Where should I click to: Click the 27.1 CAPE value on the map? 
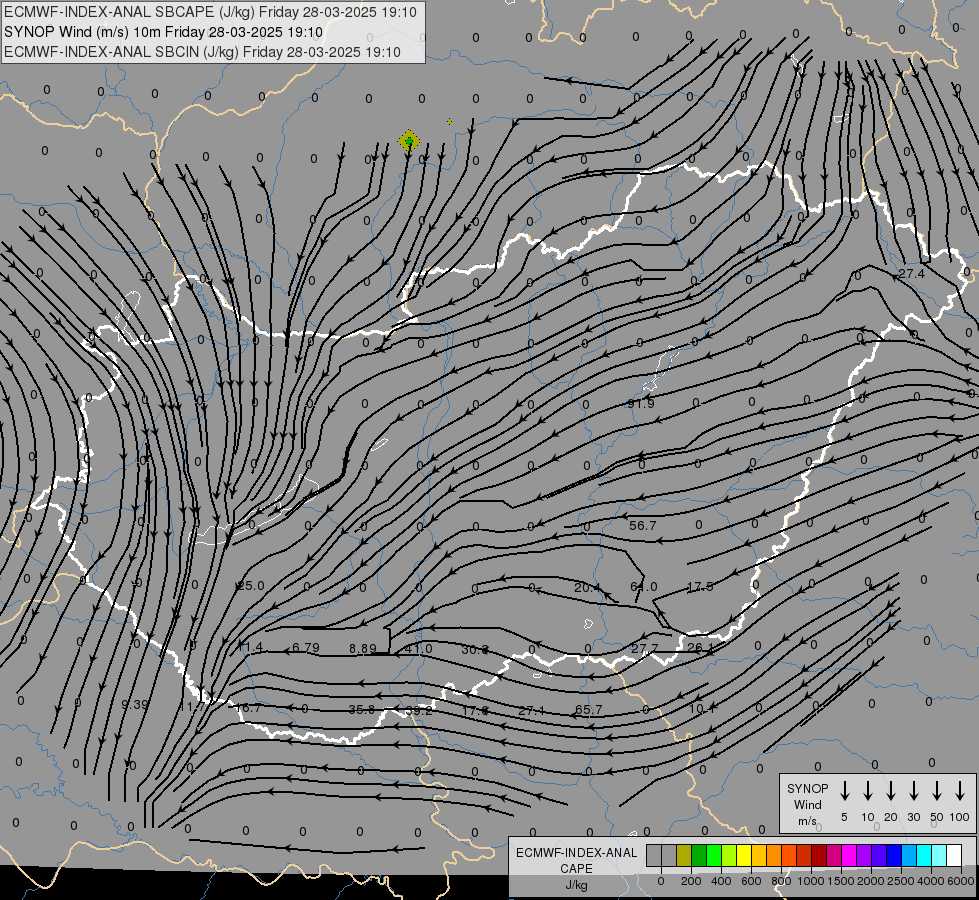click(x=531, y=710)
